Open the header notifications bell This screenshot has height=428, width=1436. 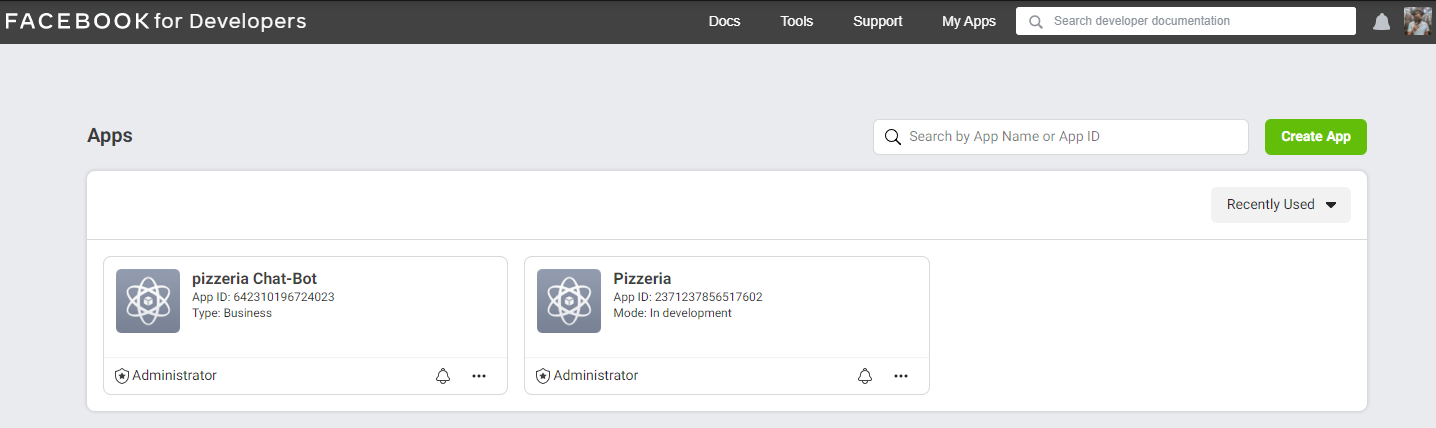point(1381,22)
